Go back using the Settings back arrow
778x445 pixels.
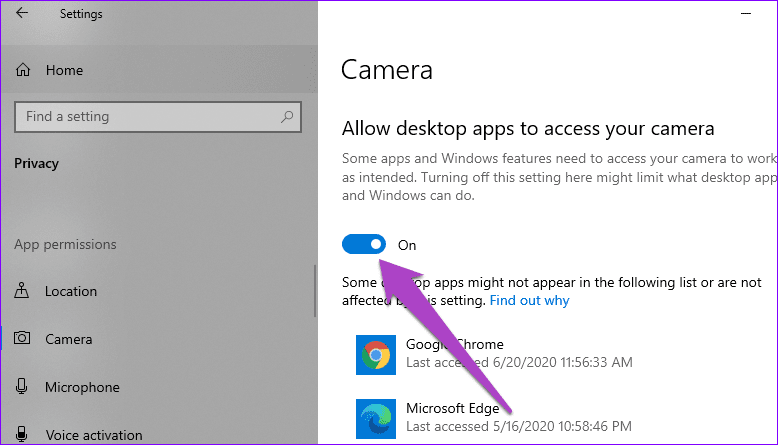[x=22, y=13]
